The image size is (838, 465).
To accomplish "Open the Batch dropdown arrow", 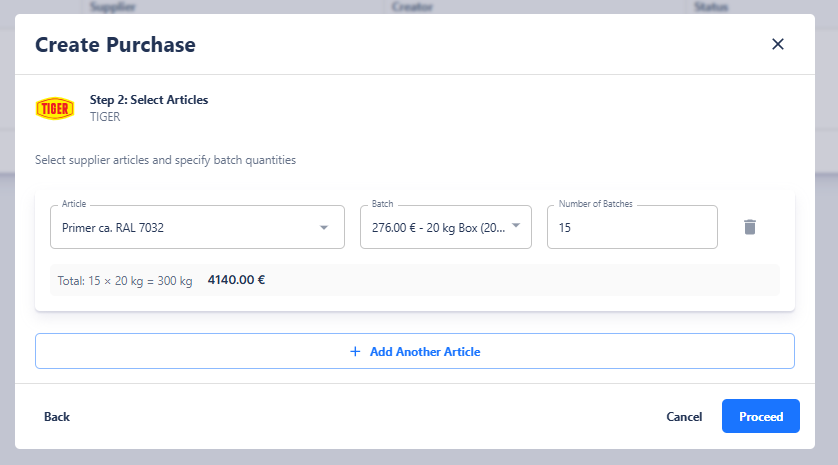I will click(516, 226).
